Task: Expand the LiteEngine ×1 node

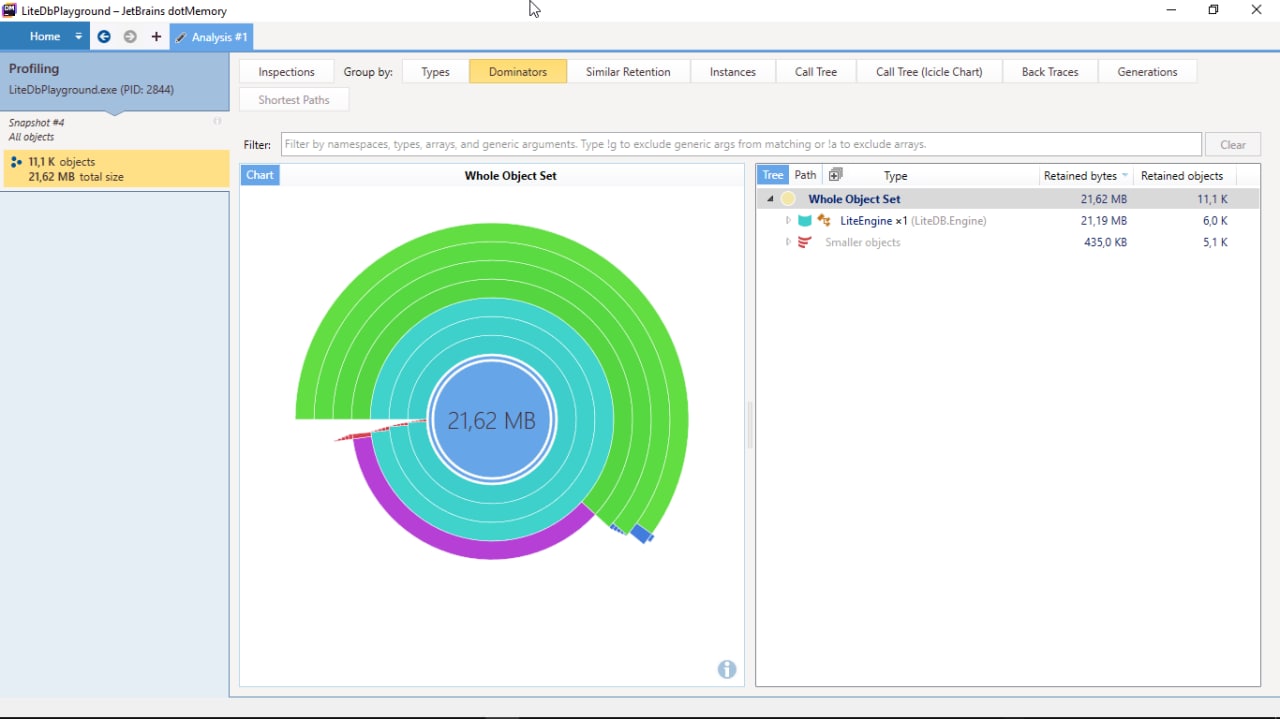Action: tap(788, 221)
